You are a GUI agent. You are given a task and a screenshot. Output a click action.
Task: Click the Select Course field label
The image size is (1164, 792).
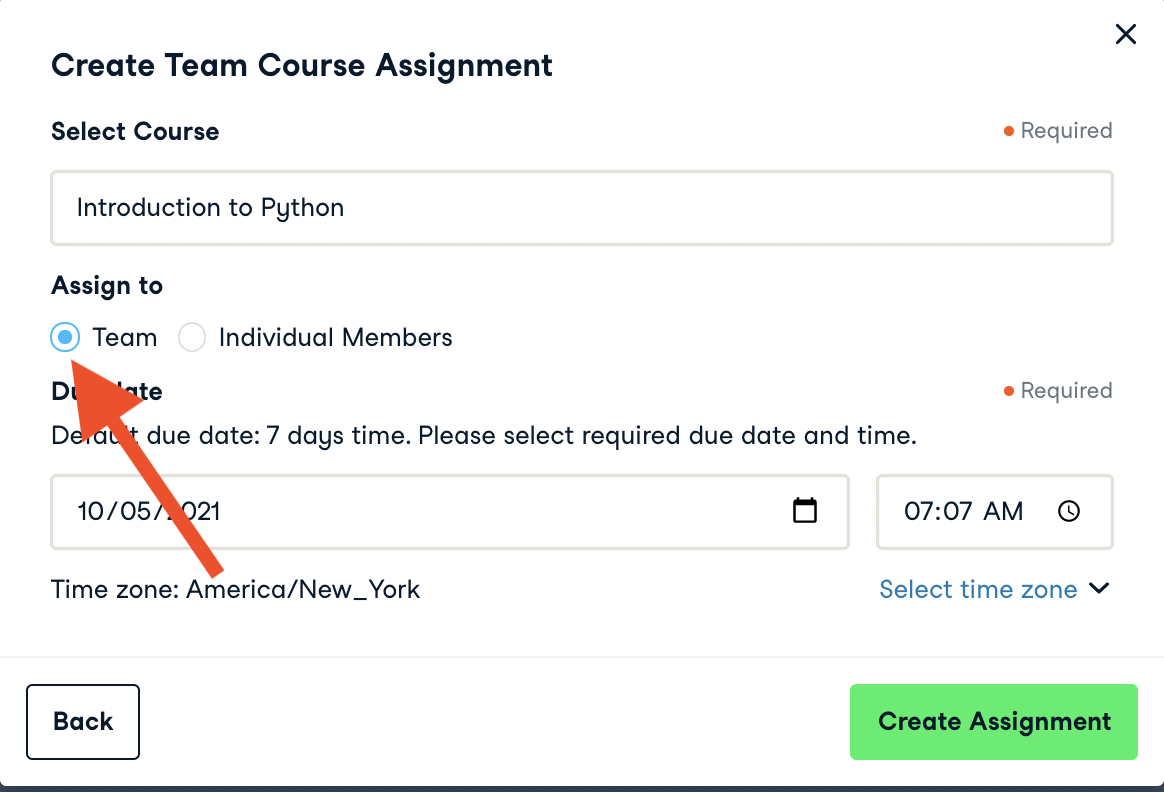[135, 132]
